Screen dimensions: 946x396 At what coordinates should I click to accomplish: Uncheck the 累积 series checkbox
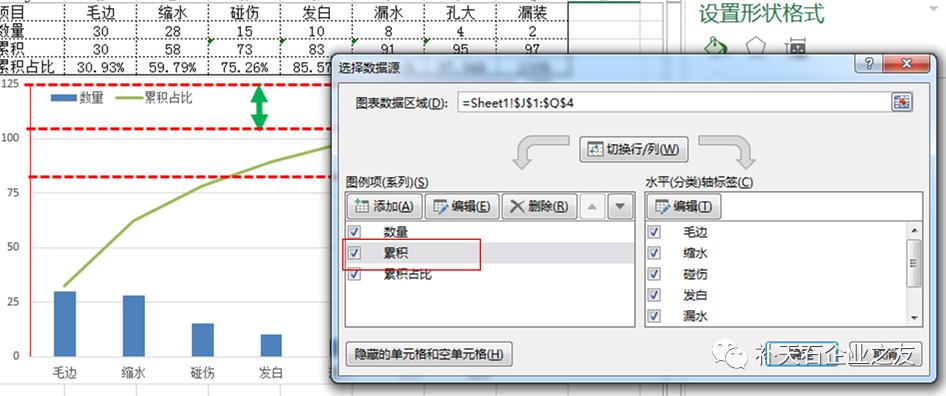[354, 253]
